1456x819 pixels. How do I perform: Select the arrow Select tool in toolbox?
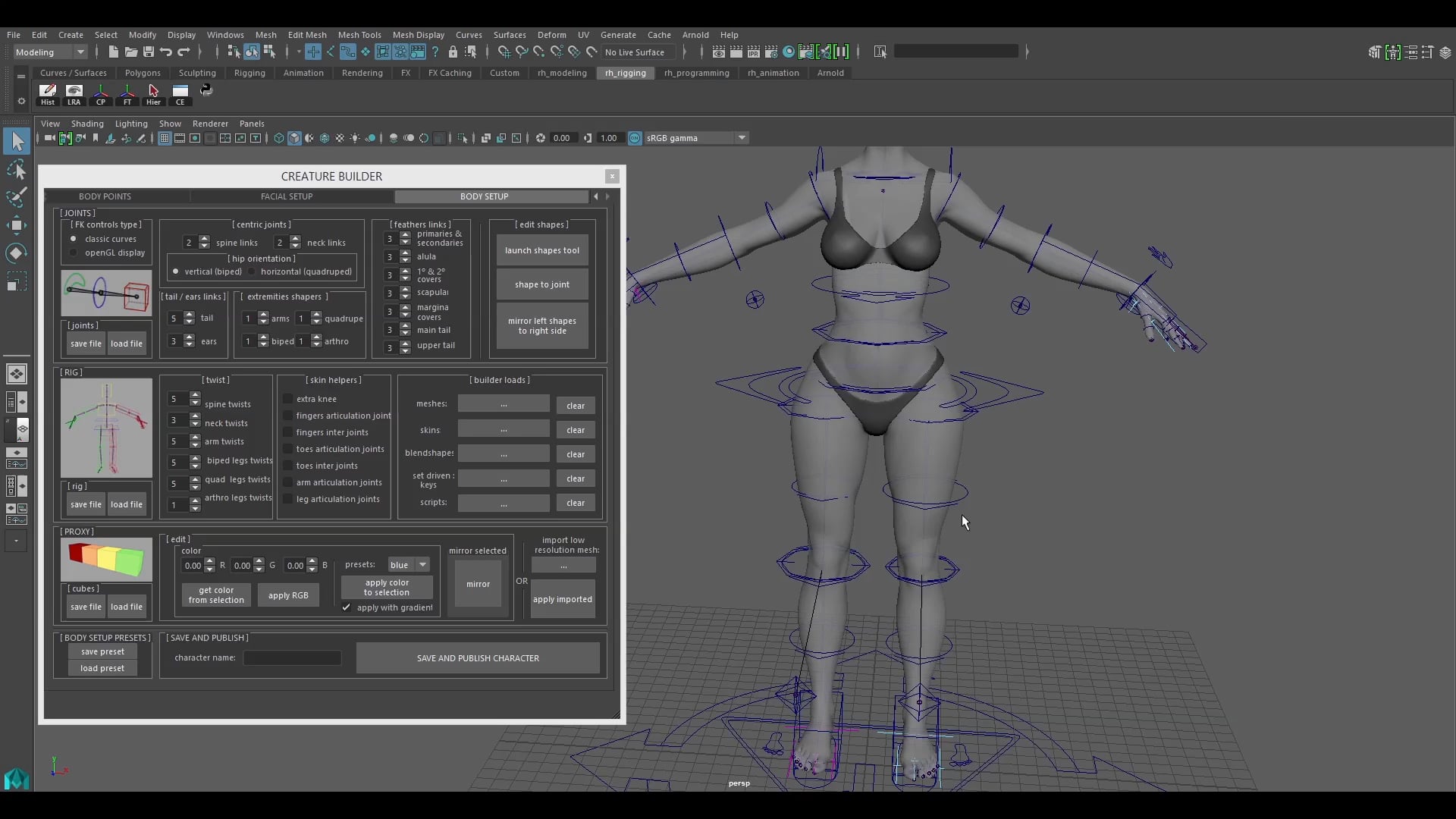17,141
